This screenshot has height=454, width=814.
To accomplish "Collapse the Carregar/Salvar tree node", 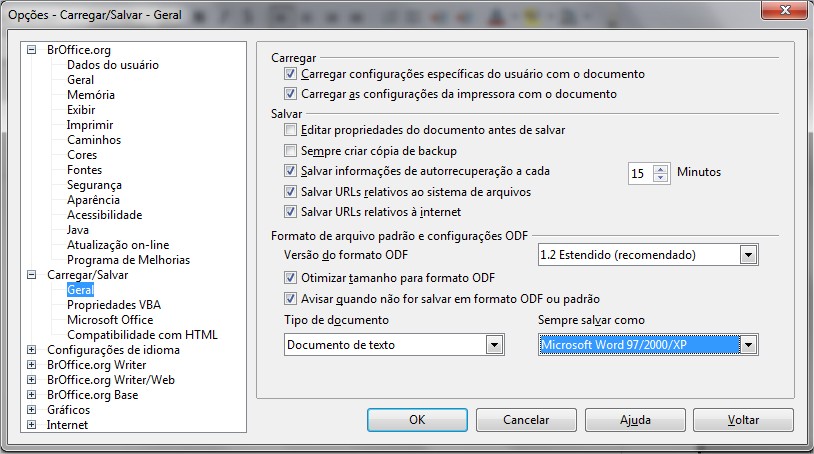I will [32, 275].
